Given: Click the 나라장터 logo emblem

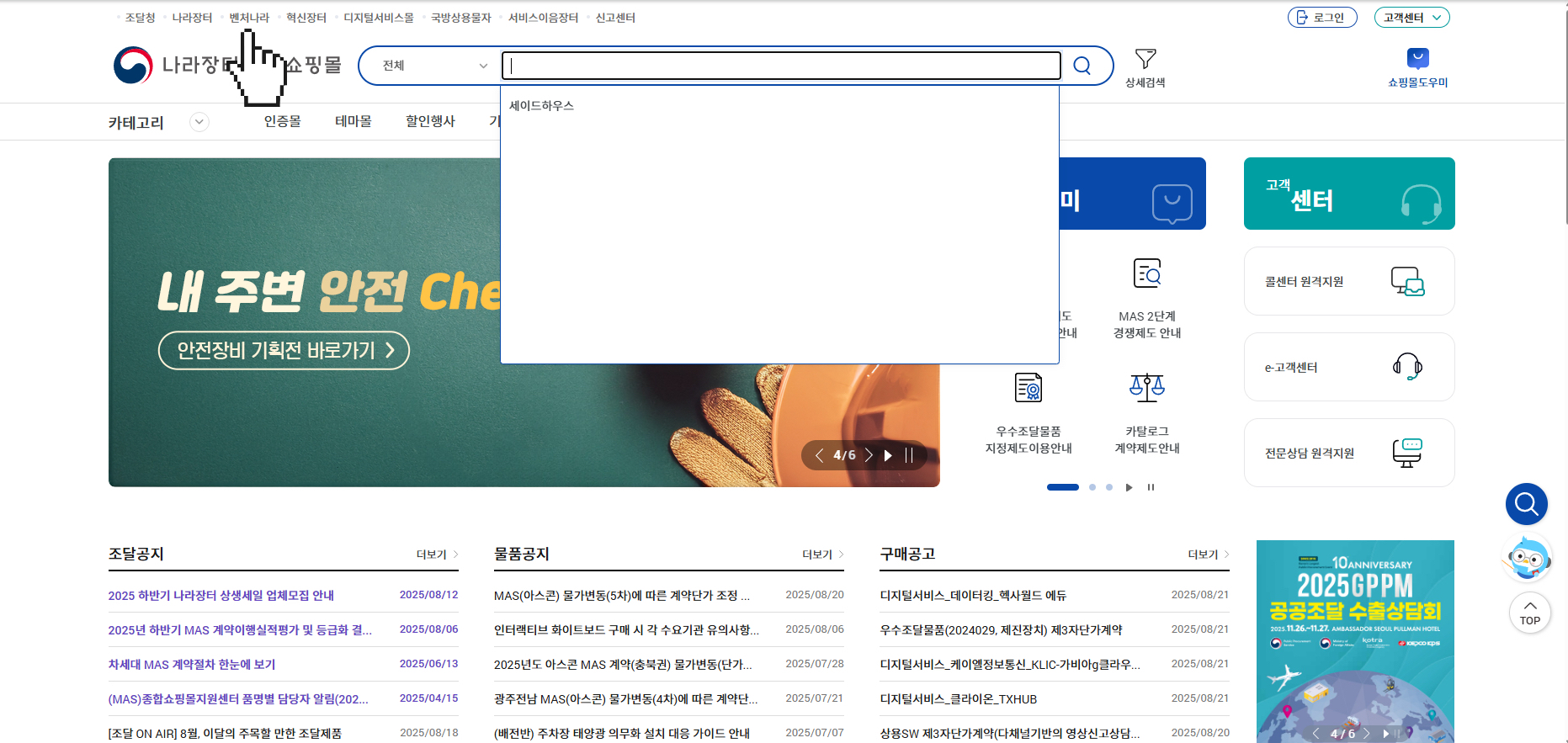Looking at the screenshot, I should click(133, 65).
